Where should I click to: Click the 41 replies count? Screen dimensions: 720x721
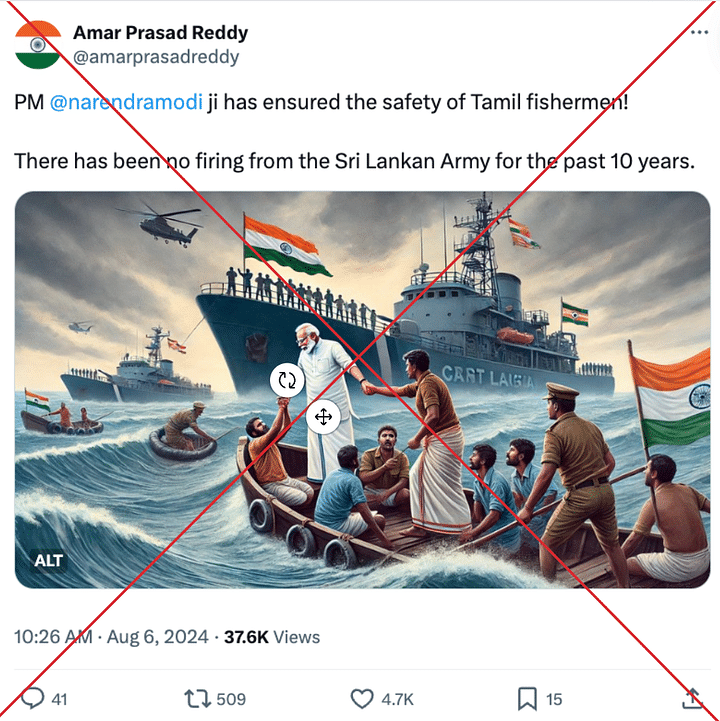(x=59, y=699)
